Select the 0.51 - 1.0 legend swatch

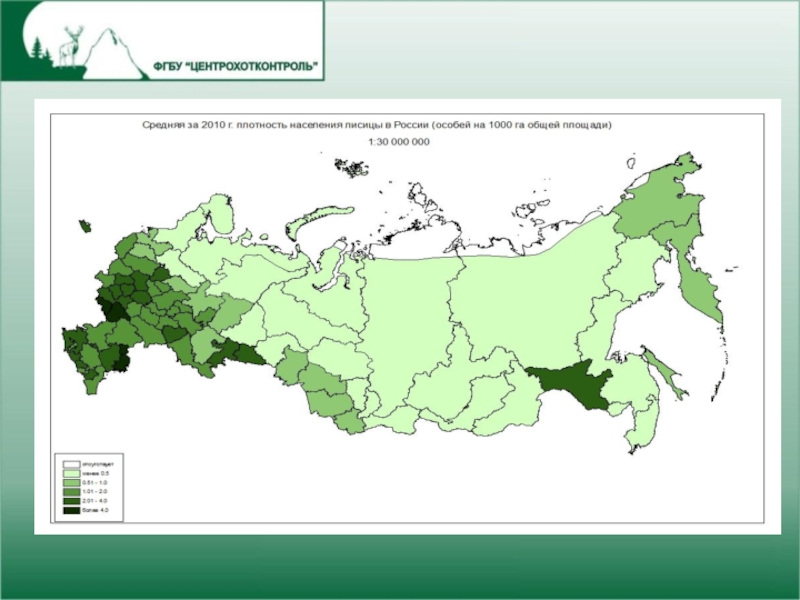tap(72, 483)
